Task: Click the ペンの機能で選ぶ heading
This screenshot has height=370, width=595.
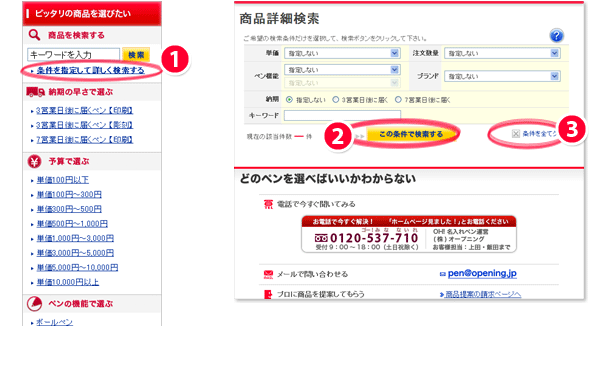Action: tap(80, 304)
